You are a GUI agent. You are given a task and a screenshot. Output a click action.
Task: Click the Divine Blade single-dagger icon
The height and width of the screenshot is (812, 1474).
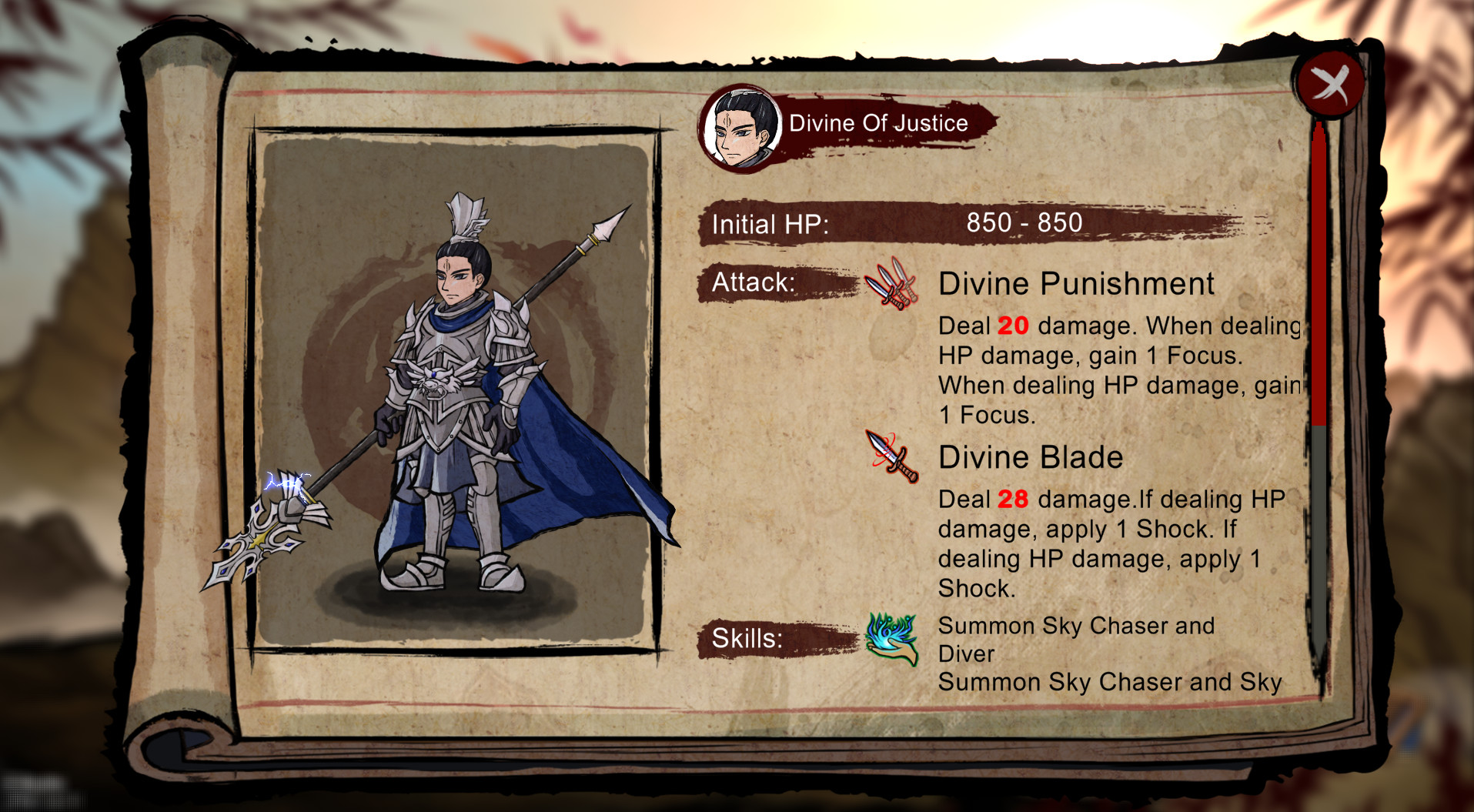[x=891, y=456]
